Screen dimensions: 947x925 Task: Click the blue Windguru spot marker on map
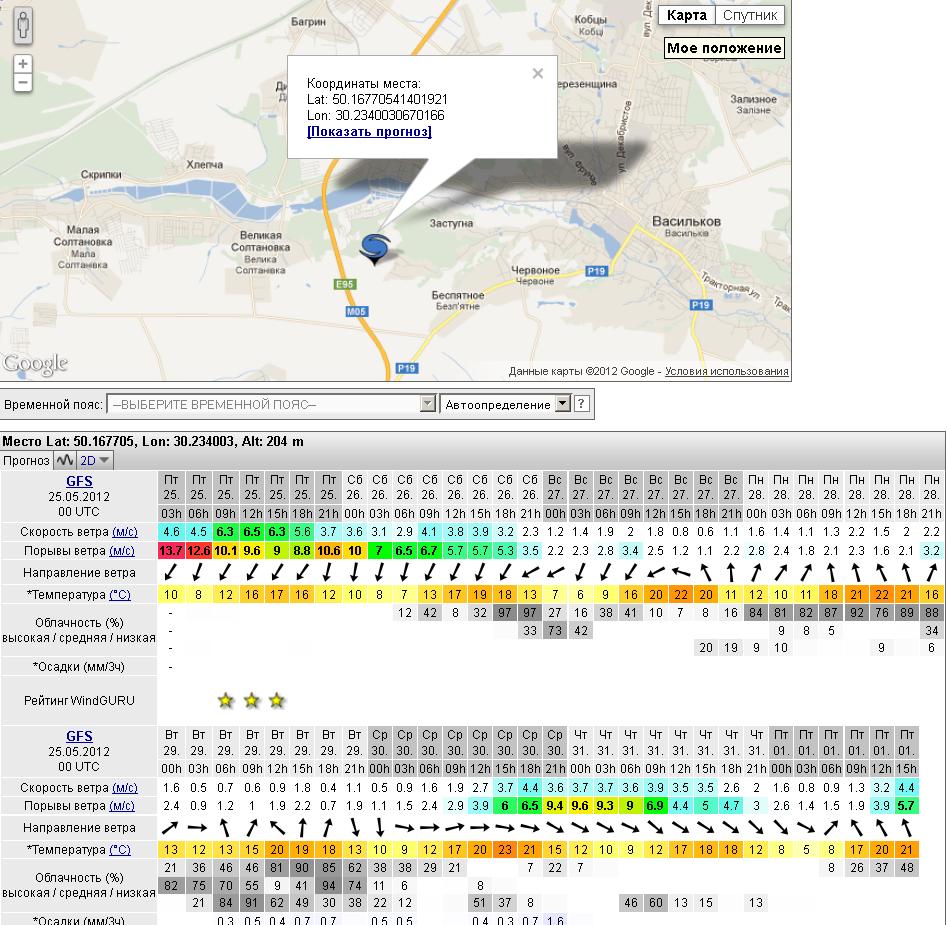coord(375,248)
